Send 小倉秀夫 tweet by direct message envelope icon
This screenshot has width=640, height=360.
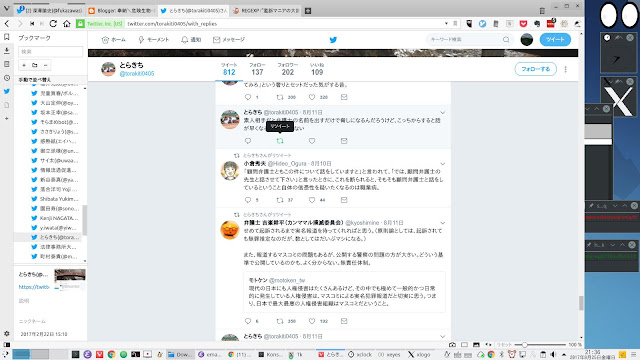point(344,200)
